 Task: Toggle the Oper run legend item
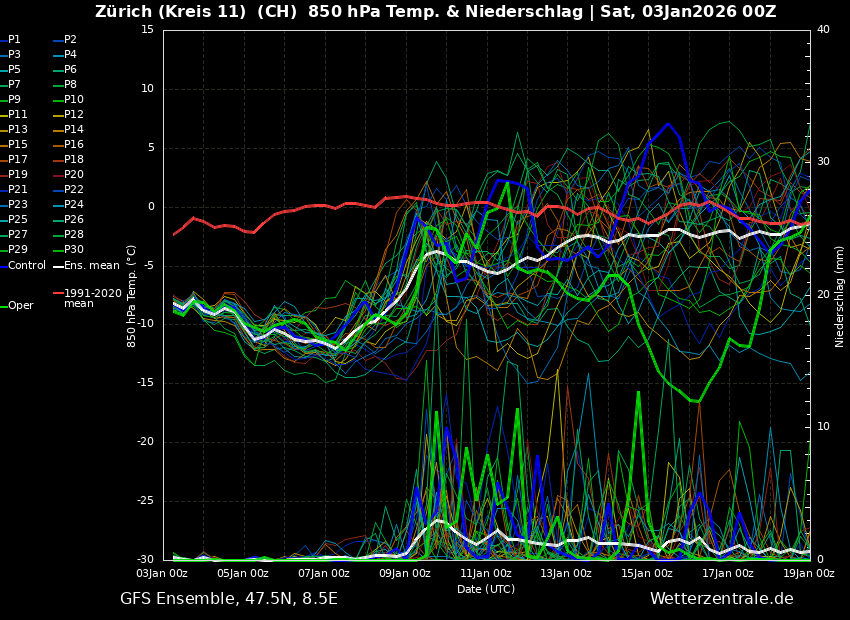click(20, 306)
